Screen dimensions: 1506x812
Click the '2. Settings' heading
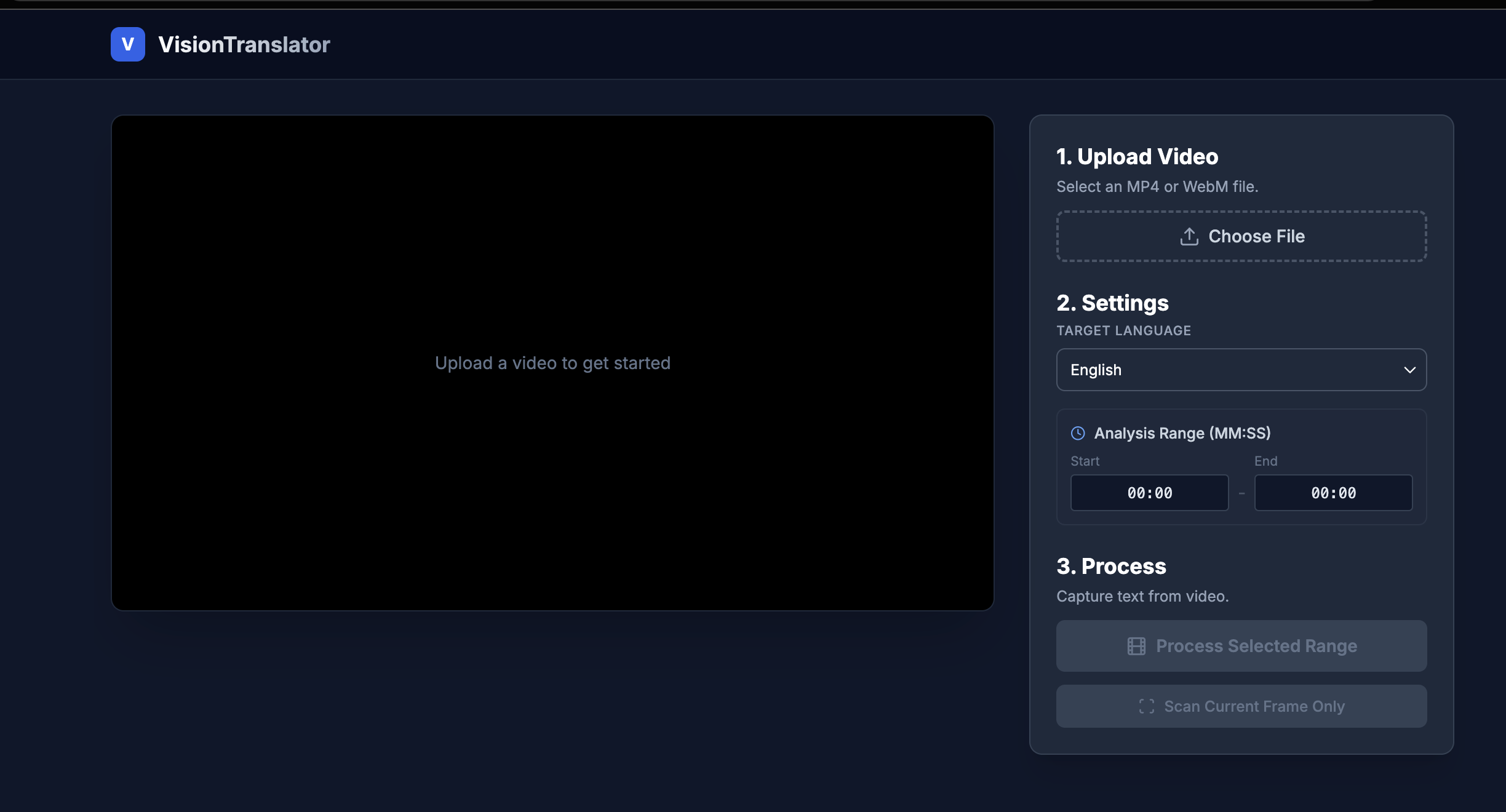(1112, 303)
